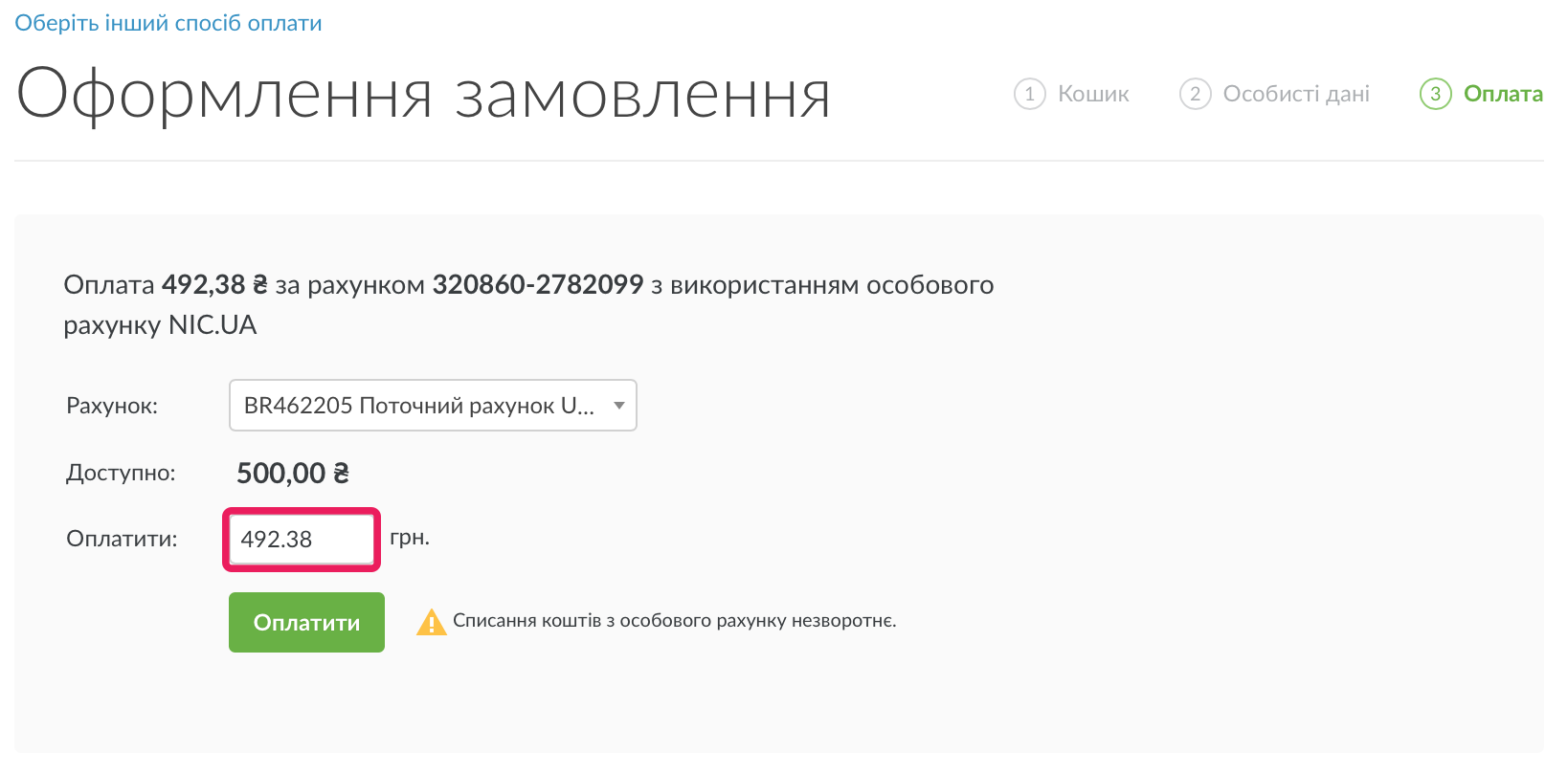Focus the payment amount field with 492.38
1568x775 pixels.
302,540
